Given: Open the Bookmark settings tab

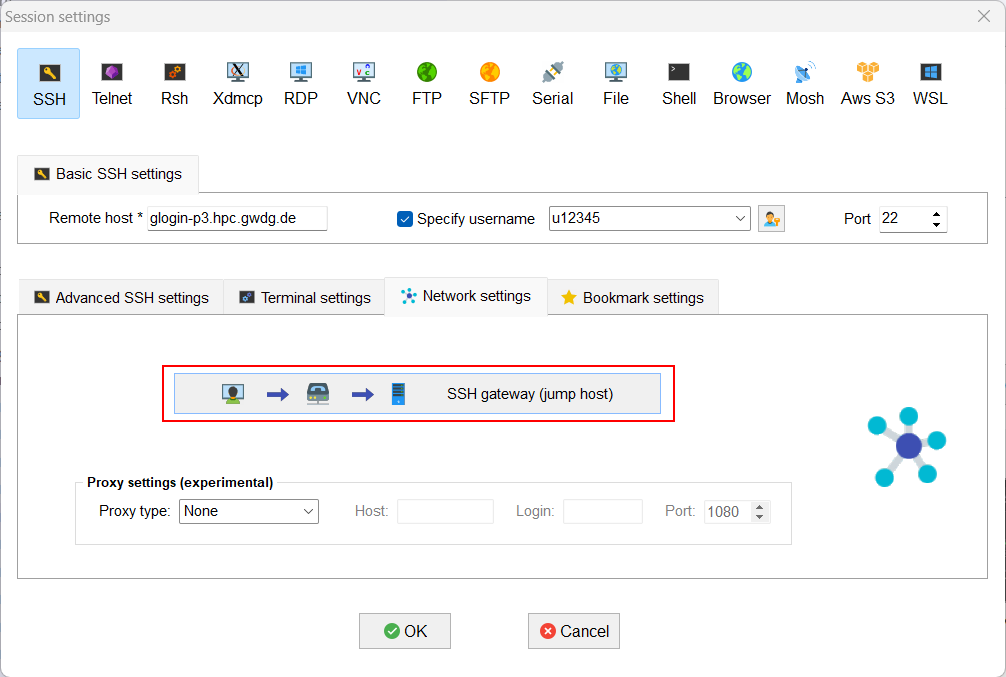Looking at the screenshot, I should pyautogui.click(x=632, y=296).
